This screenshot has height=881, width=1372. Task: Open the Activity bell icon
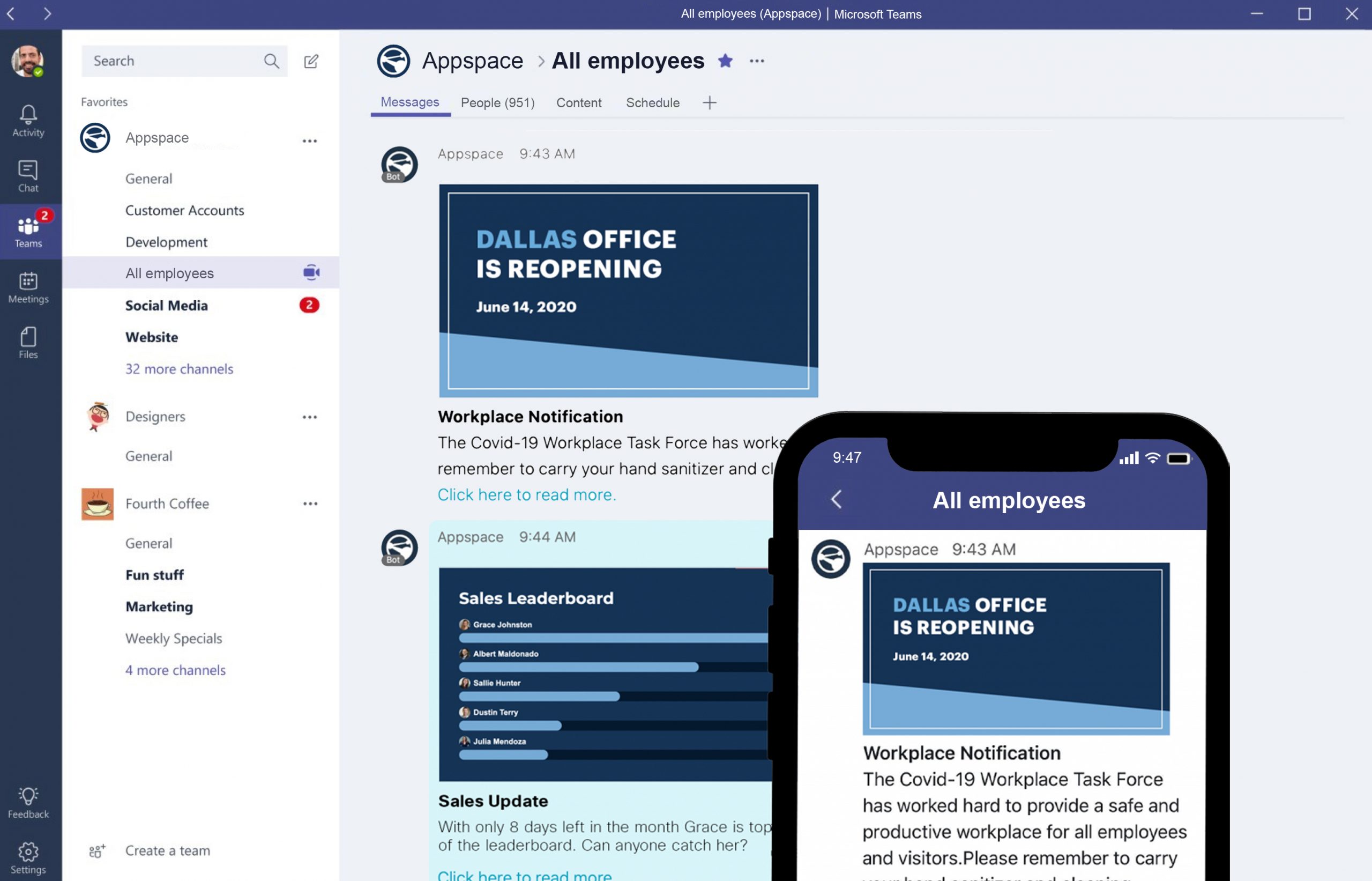28,120
